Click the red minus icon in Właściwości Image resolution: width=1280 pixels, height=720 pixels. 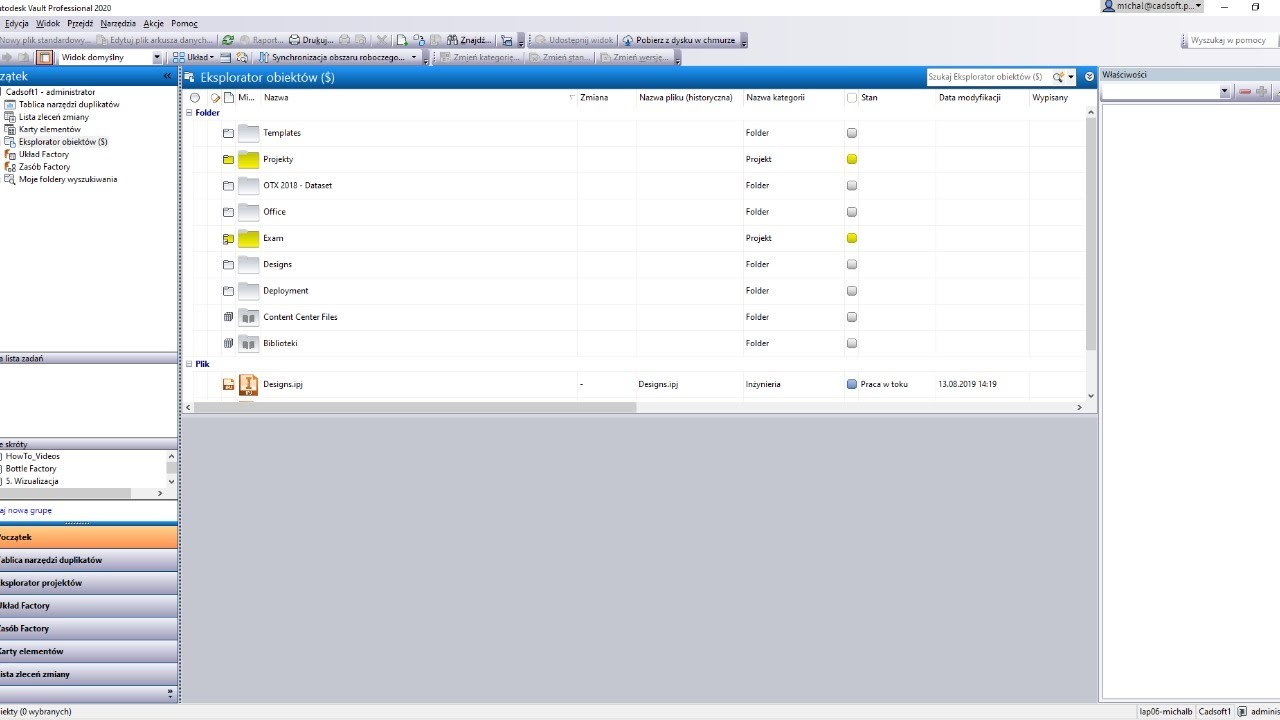[x=1245, y=91]
